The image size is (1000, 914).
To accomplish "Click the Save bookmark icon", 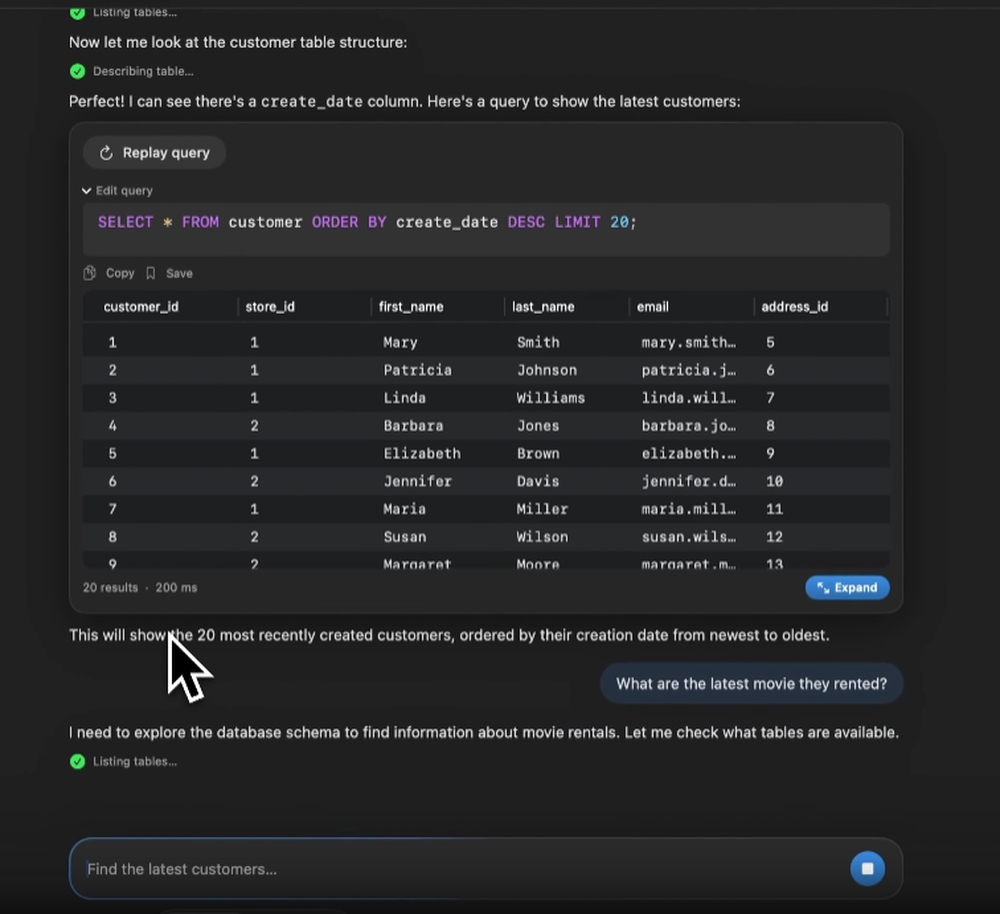I will click(151, 273).
